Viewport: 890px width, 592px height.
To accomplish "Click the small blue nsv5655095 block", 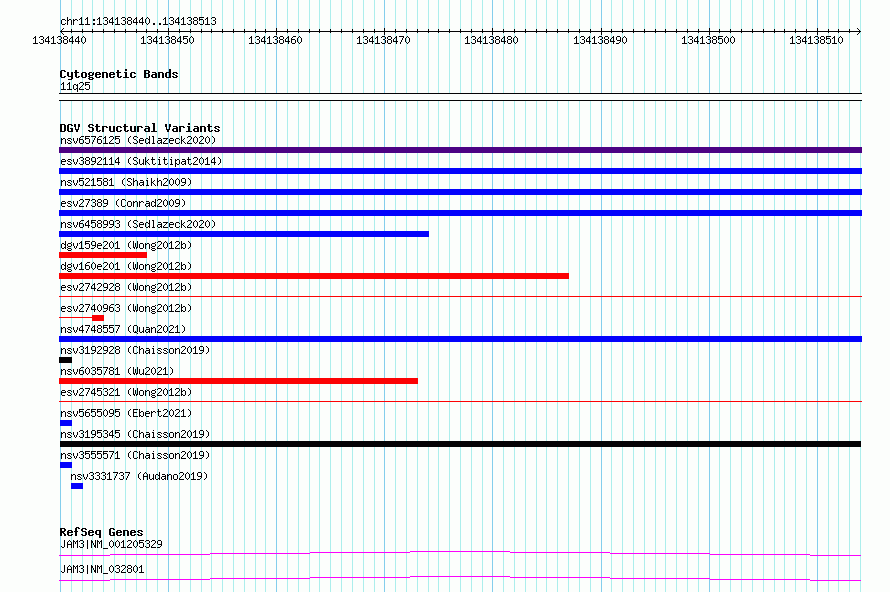I will point(65,423).
